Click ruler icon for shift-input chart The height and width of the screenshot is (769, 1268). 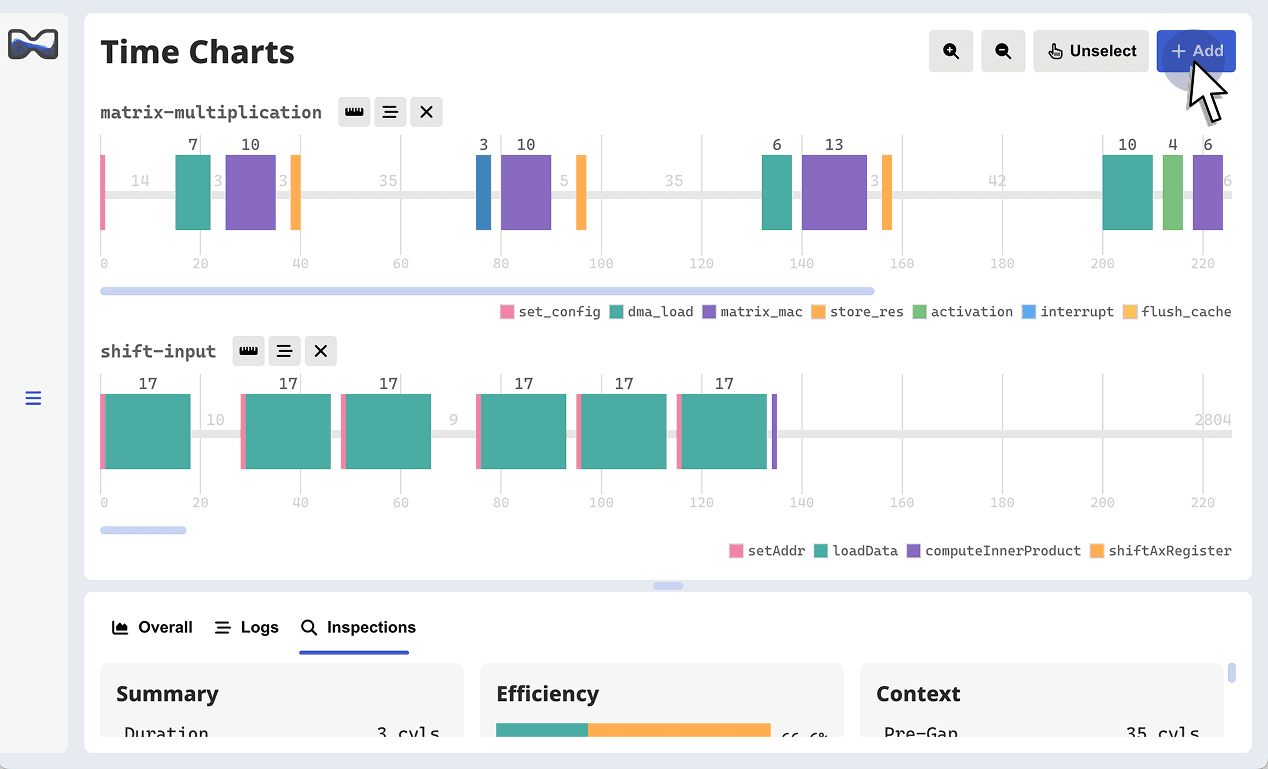pyautogui.click(x=248, y=351)
